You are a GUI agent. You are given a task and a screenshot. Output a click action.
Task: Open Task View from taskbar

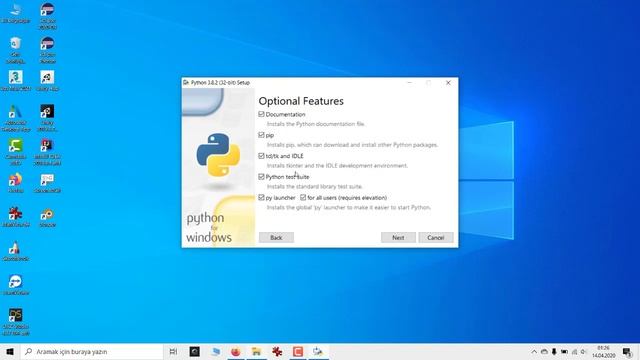point(173,351)
